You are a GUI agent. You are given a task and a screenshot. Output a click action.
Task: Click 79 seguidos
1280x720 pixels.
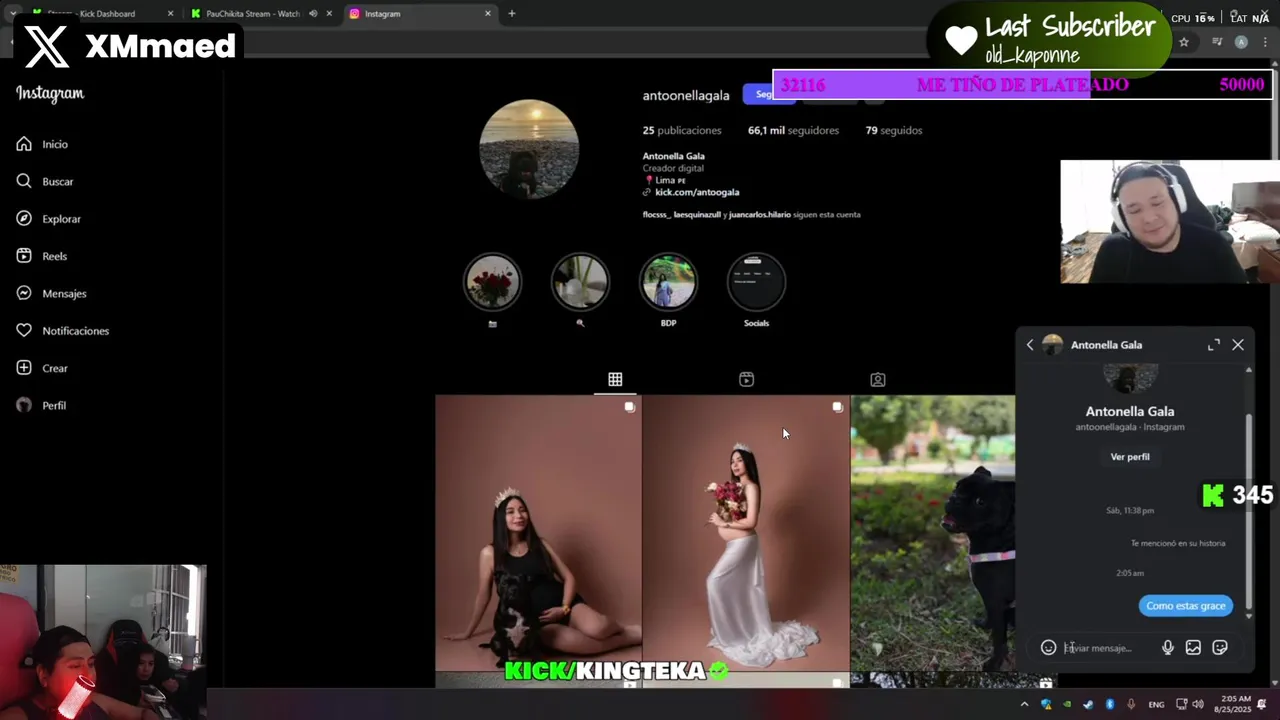pos(894,131)
